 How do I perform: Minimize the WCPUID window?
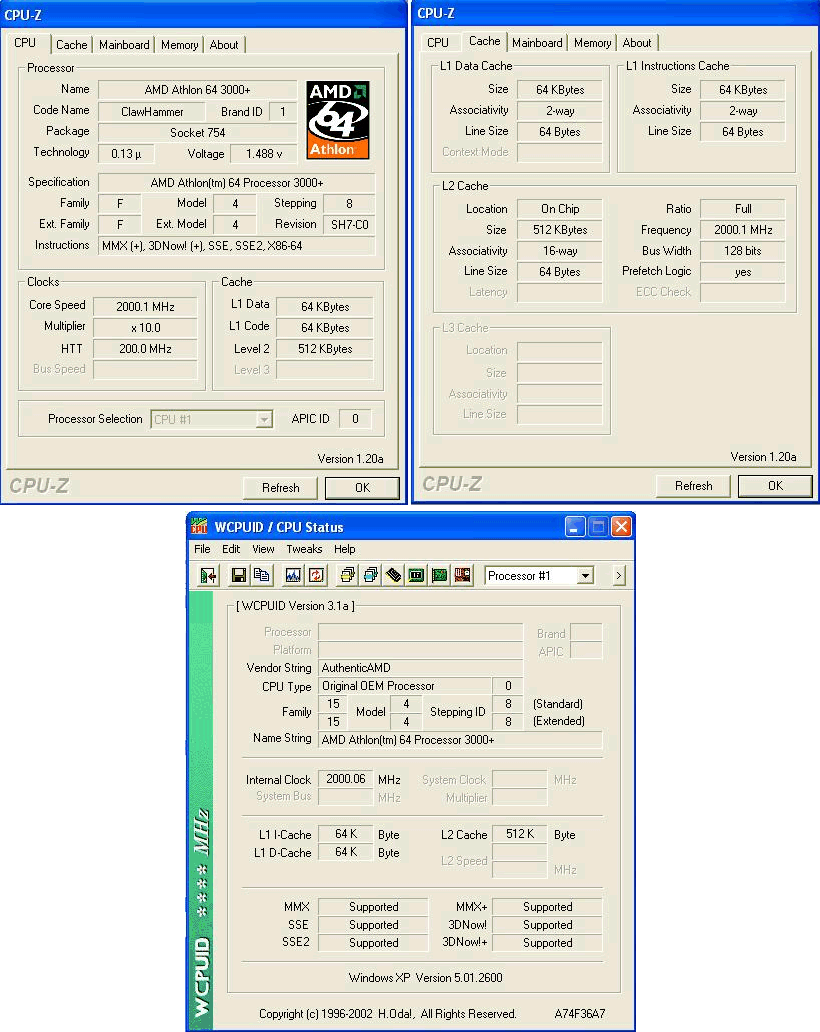(575, 527)
